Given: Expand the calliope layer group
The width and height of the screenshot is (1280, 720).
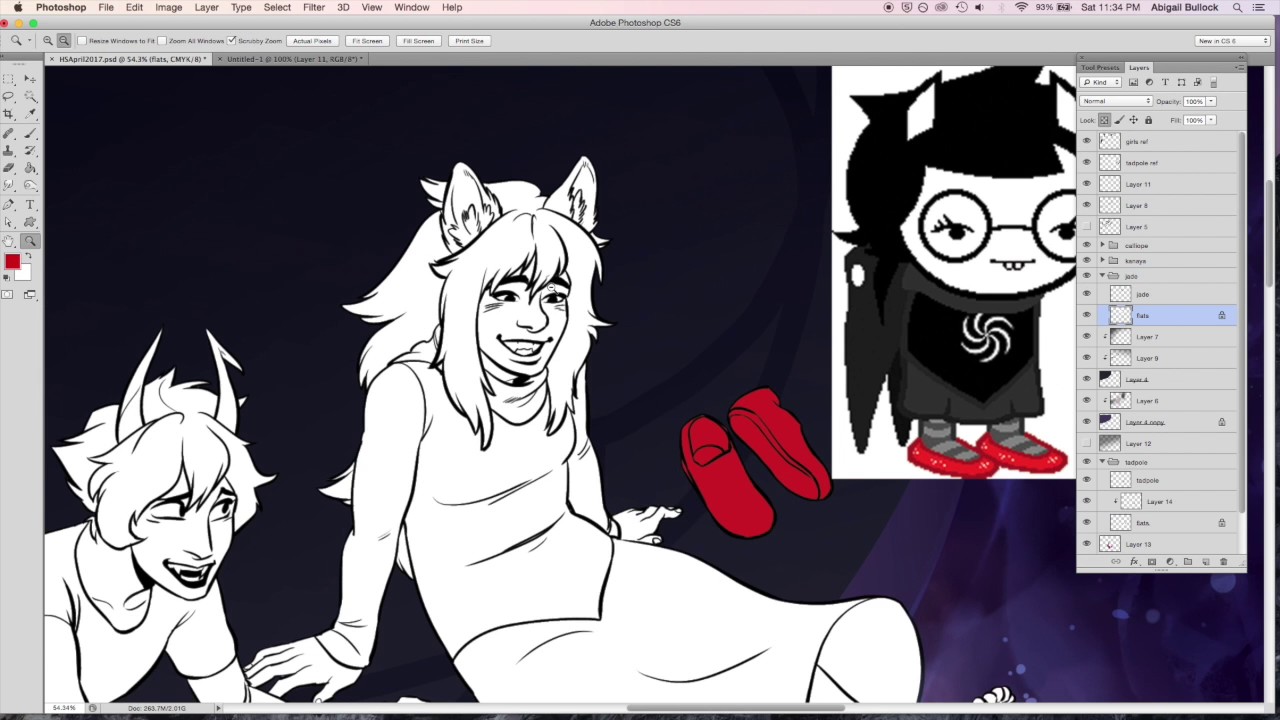Looking at the screenshot, I should point(1102,245).
